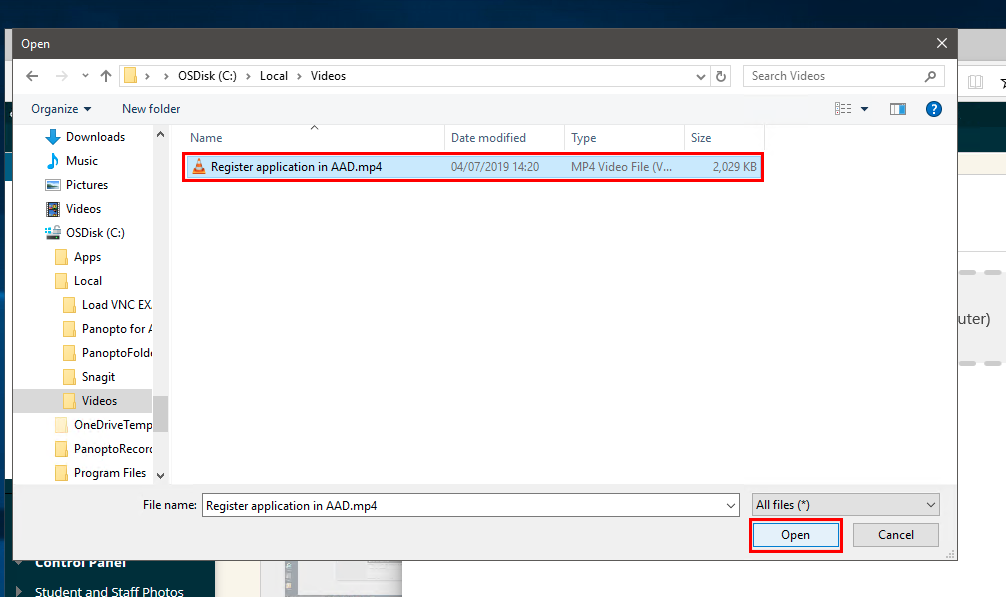This screenshot has width=1006, height=597.
Task: Click the Open button
Action: click(x=796, y=535)
